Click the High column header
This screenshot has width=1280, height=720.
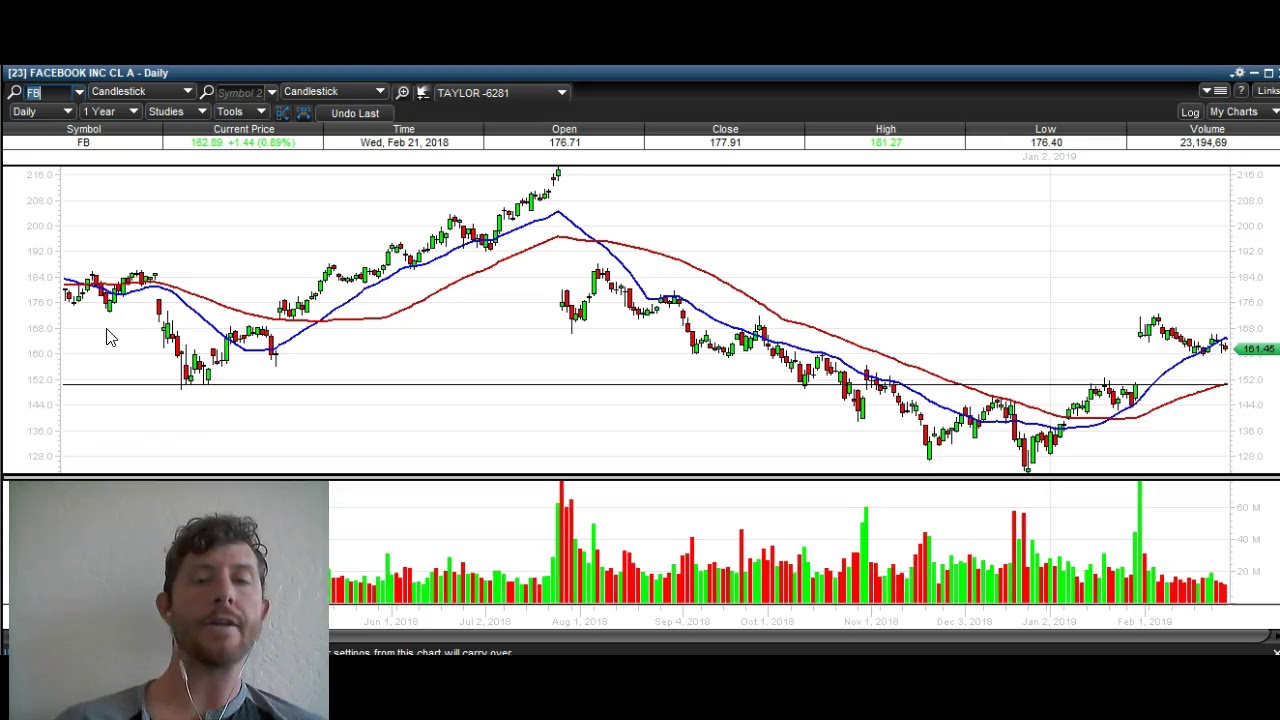(x=885, y=129)
